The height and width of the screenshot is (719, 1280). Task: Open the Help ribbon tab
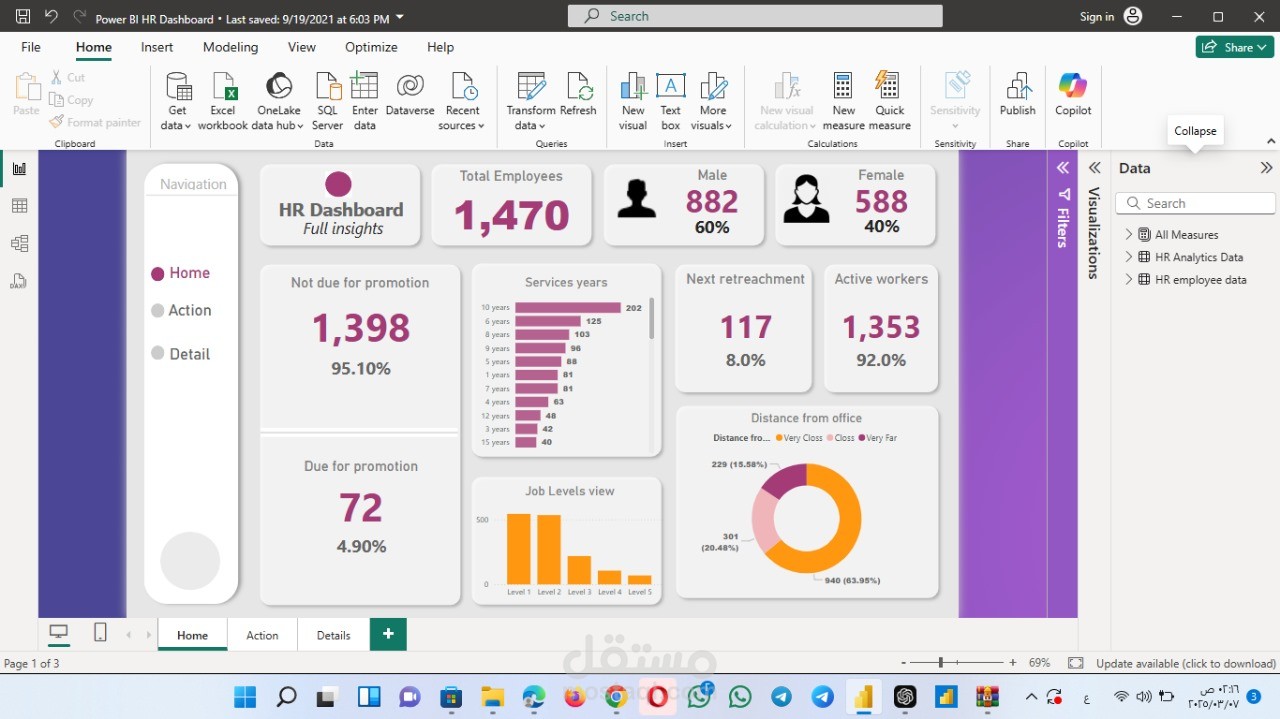(x=440, y=47)
